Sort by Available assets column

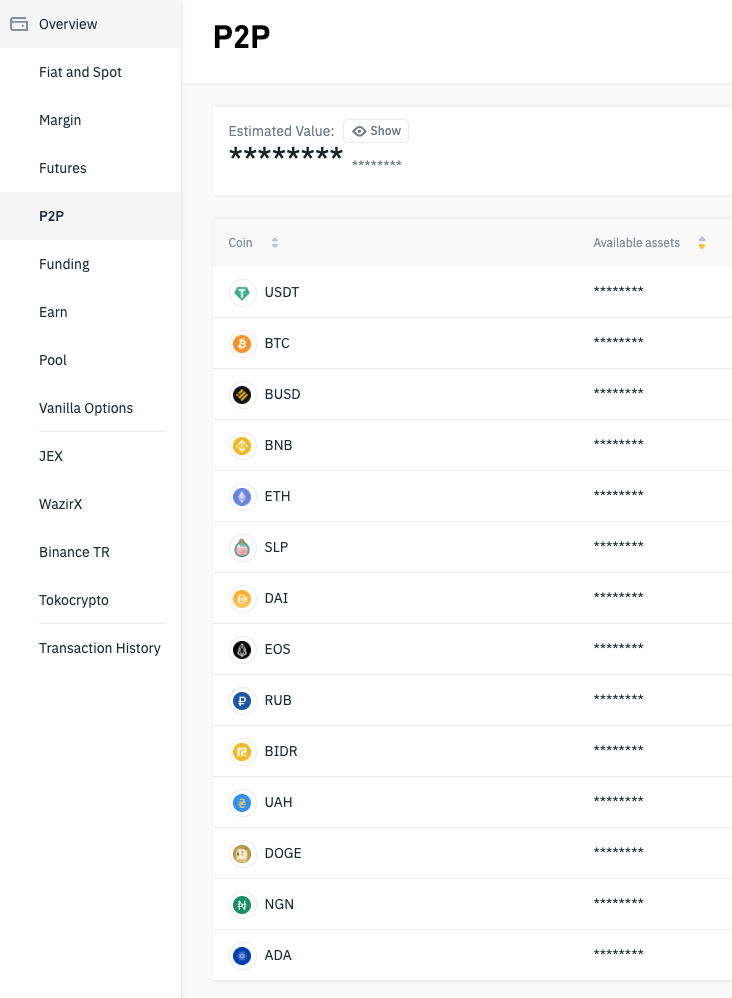701,242
